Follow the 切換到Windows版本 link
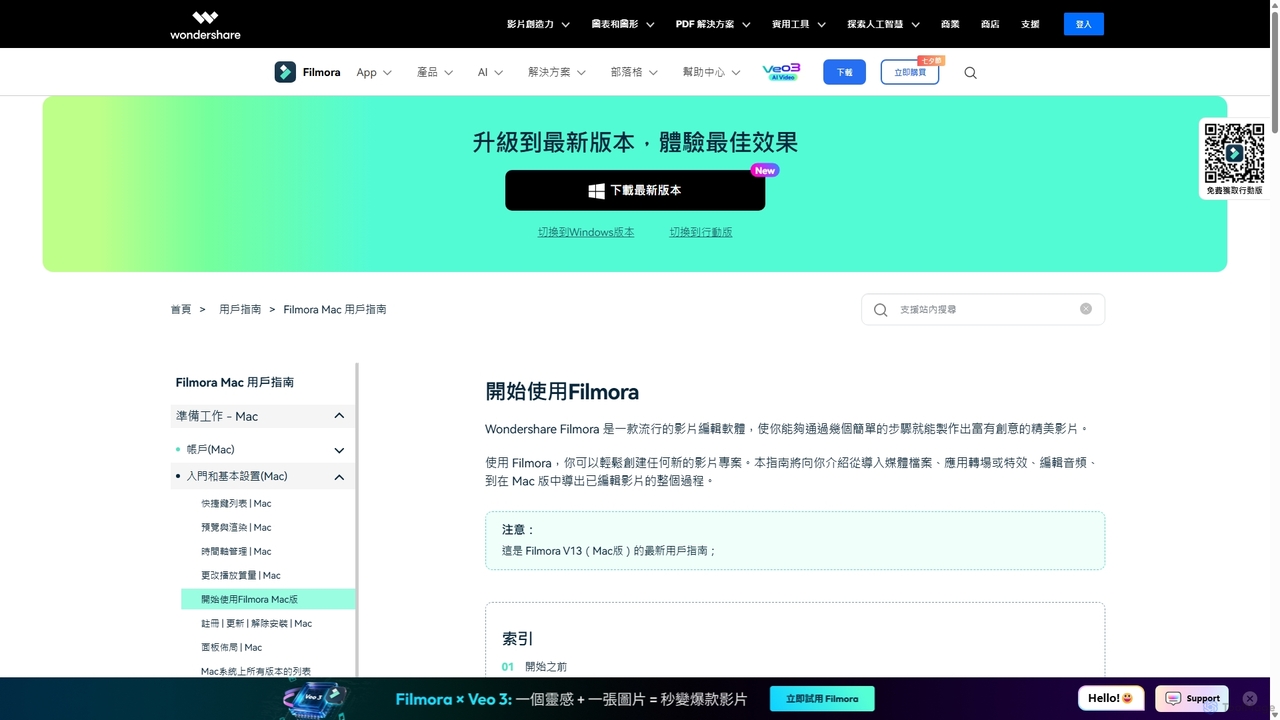The image size is (1280, 720). coord(586,232)
